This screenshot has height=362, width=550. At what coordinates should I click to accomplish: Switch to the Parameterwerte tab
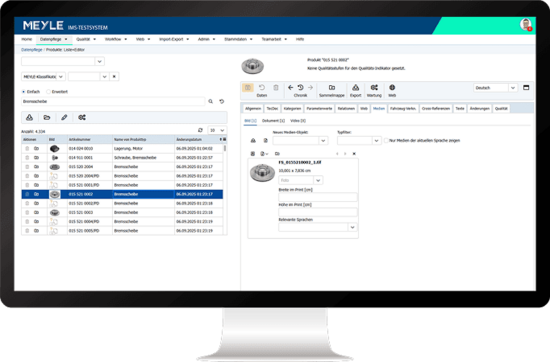(319, 109)
